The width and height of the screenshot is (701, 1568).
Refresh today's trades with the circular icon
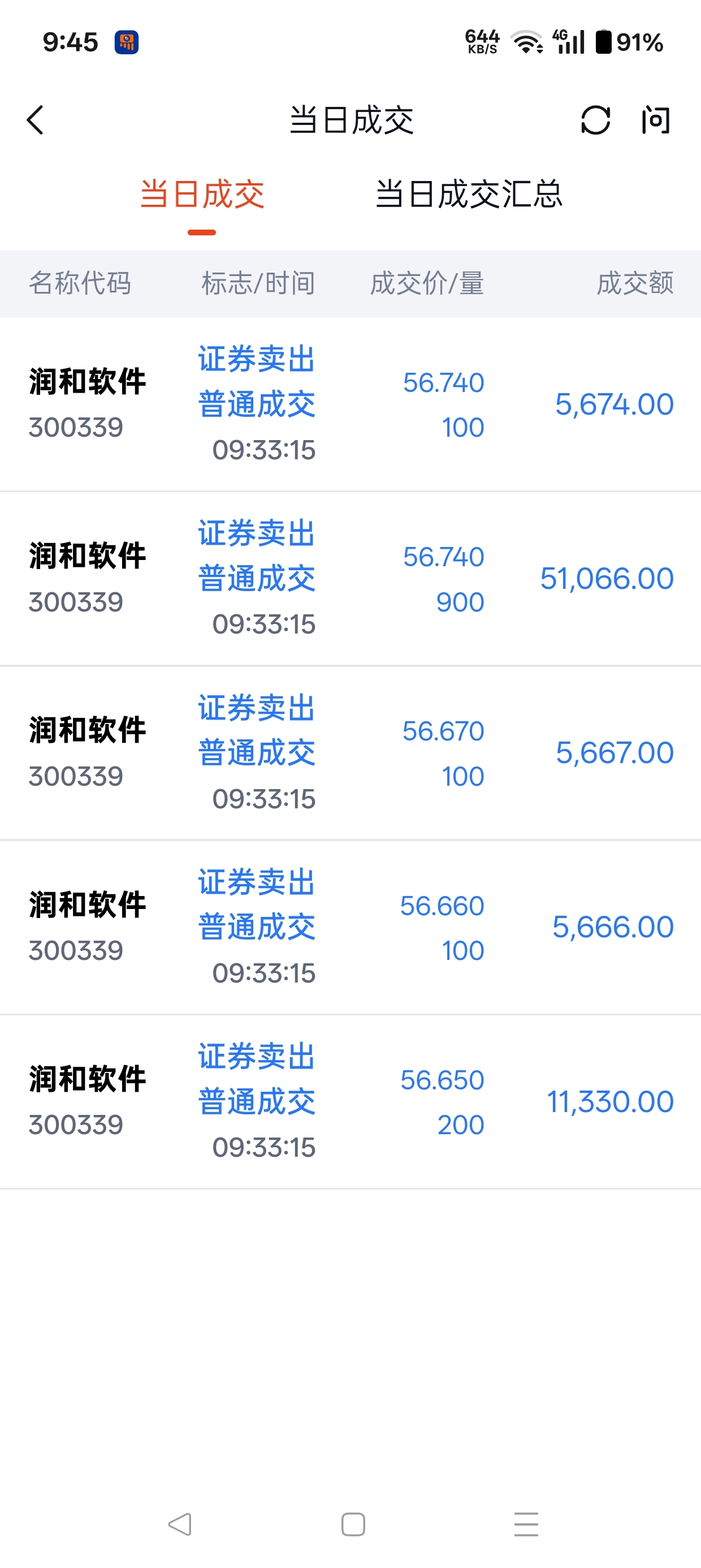pyautogui.click(x=595, y=120)
